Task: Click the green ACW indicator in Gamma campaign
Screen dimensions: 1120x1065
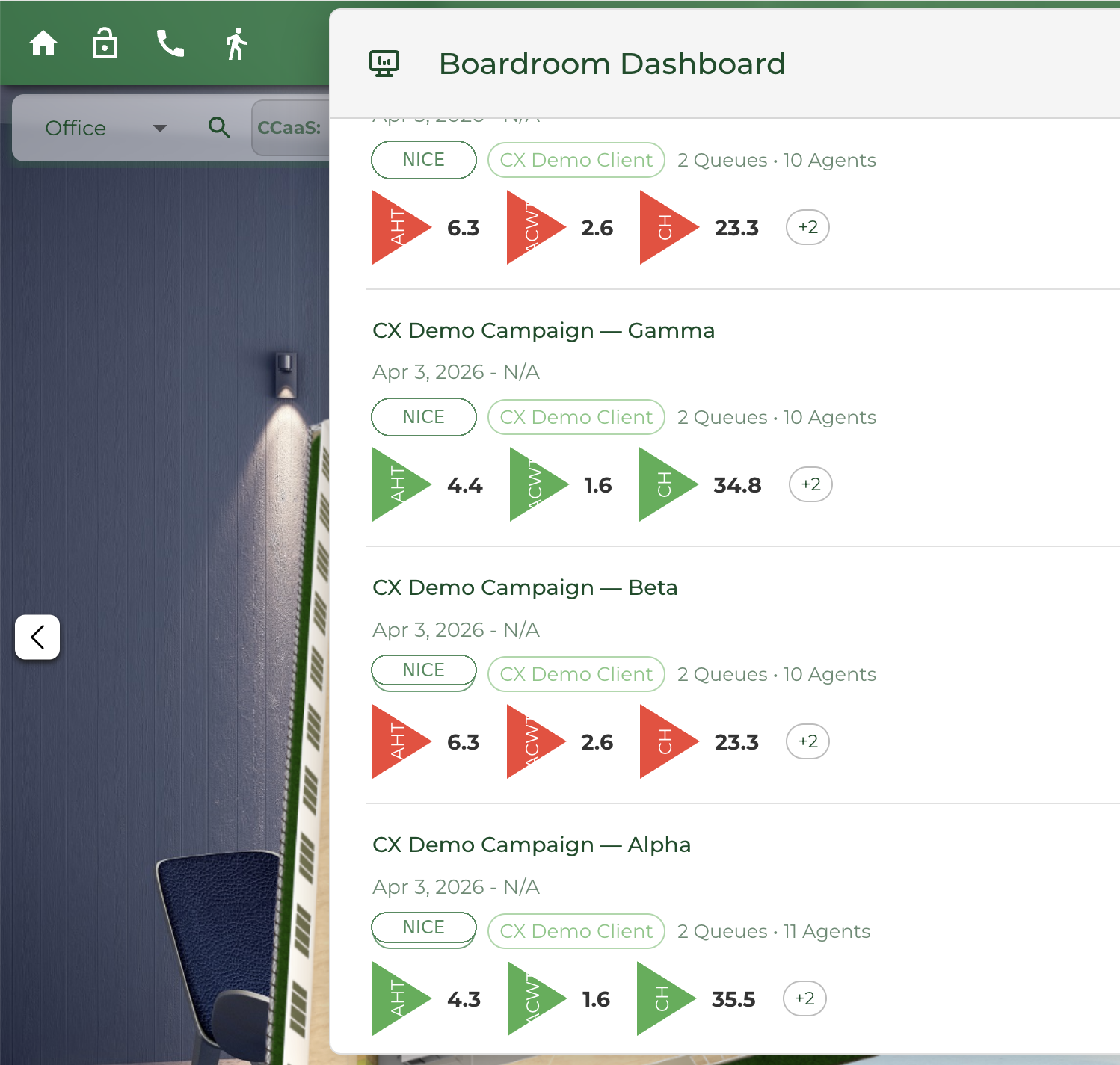Action: point(538,484)
